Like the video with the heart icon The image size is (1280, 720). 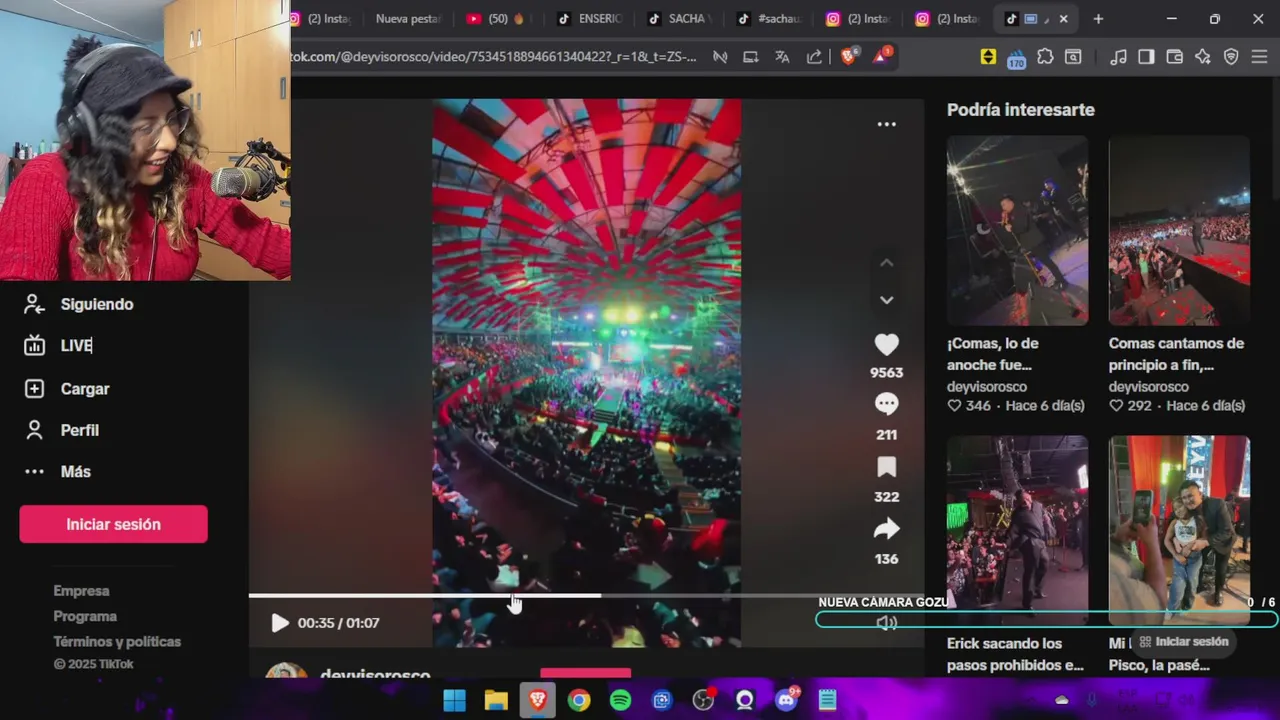pyautogui.click(x=886, y=345)
